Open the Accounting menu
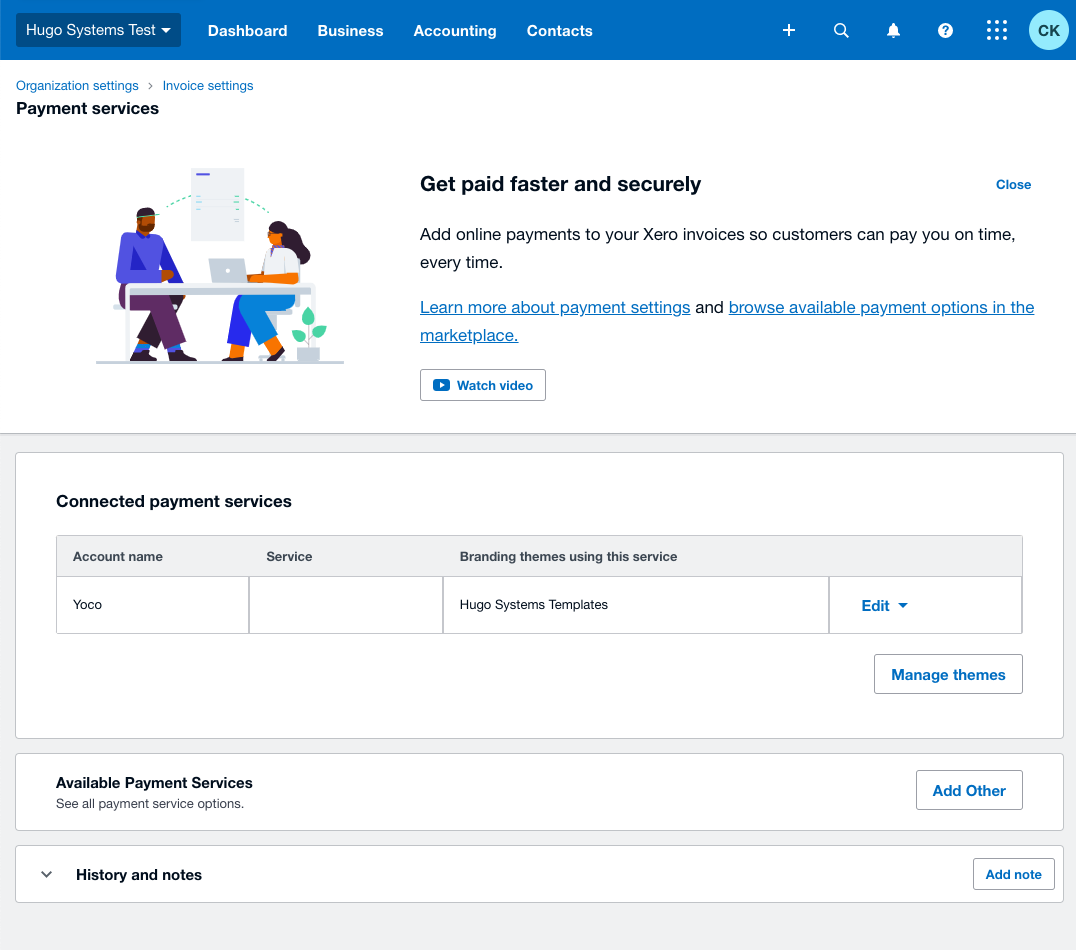 pos(455,31)
